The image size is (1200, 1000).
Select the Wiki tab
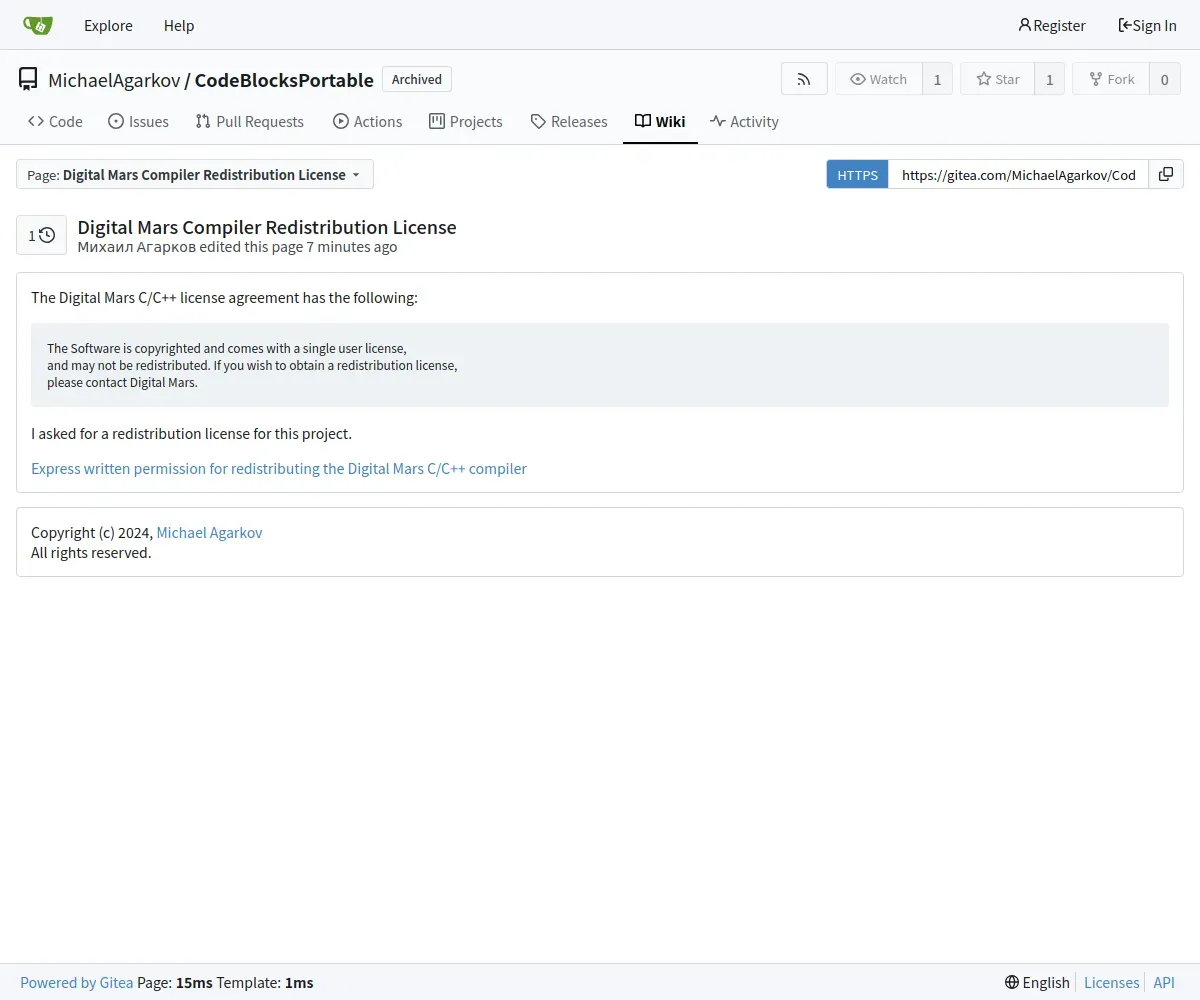[660, 121]
